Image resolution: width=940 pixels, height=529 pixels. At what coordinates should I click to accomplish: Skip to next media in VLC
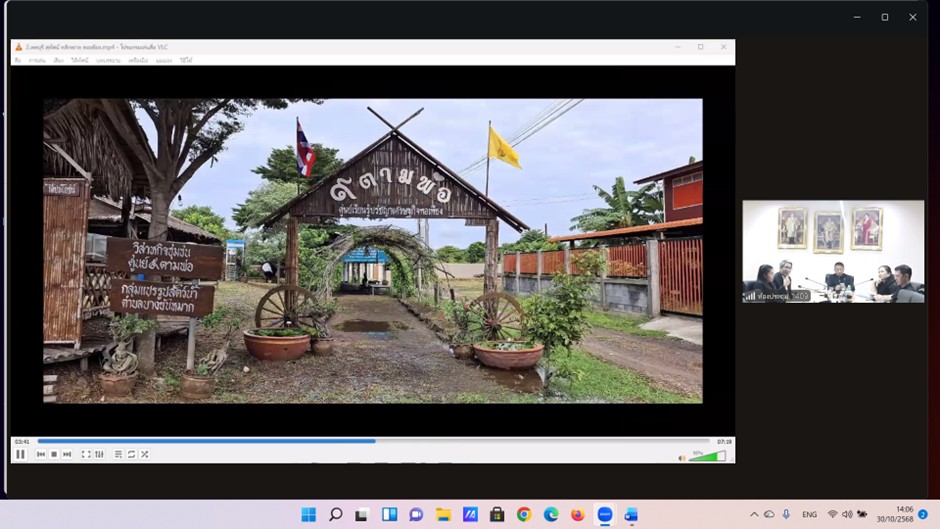(67, 454)
